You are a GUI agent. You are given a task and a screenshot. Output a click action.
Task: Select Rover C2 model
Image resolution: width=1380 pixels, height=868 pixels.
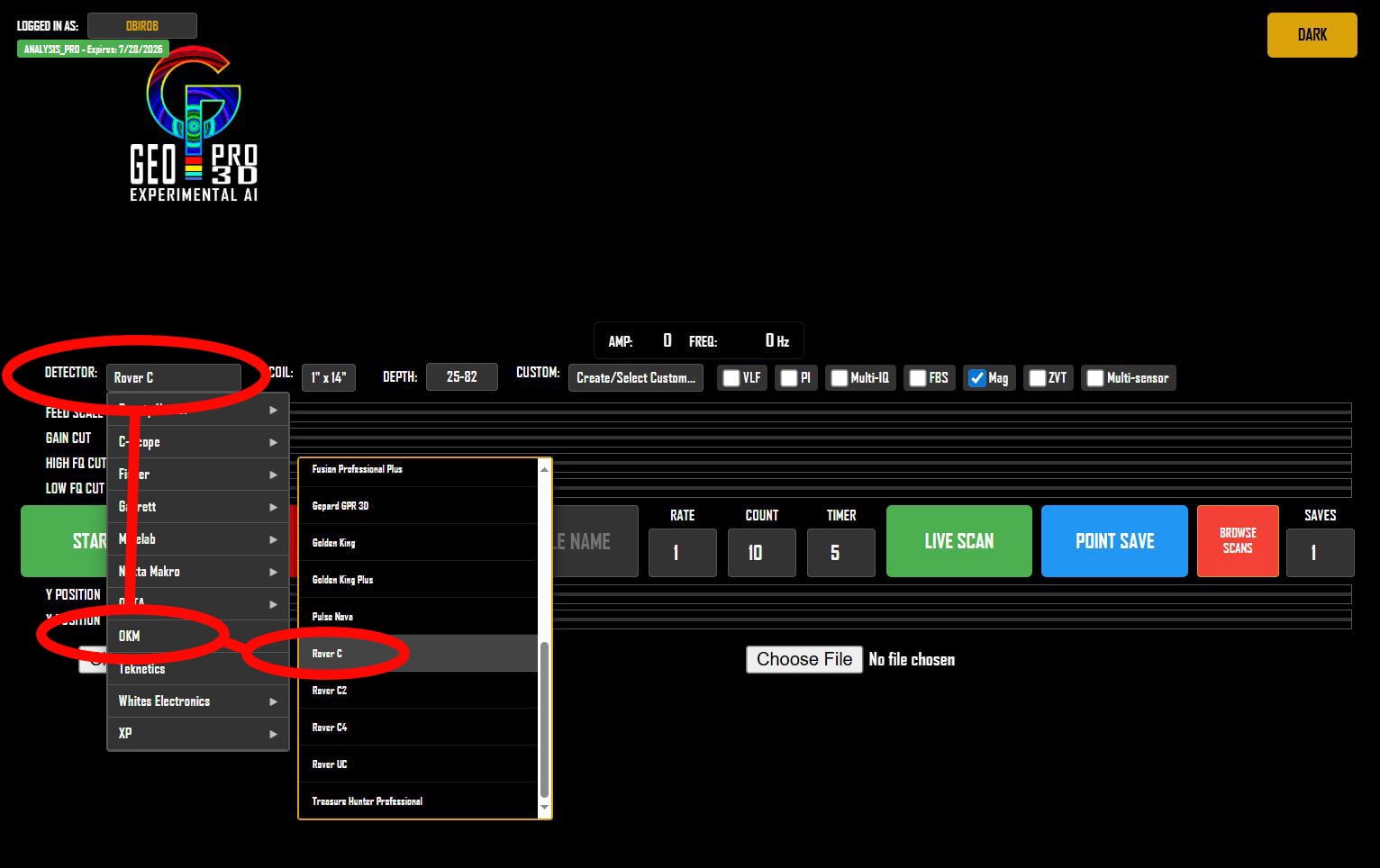click(x=418, y=691)
